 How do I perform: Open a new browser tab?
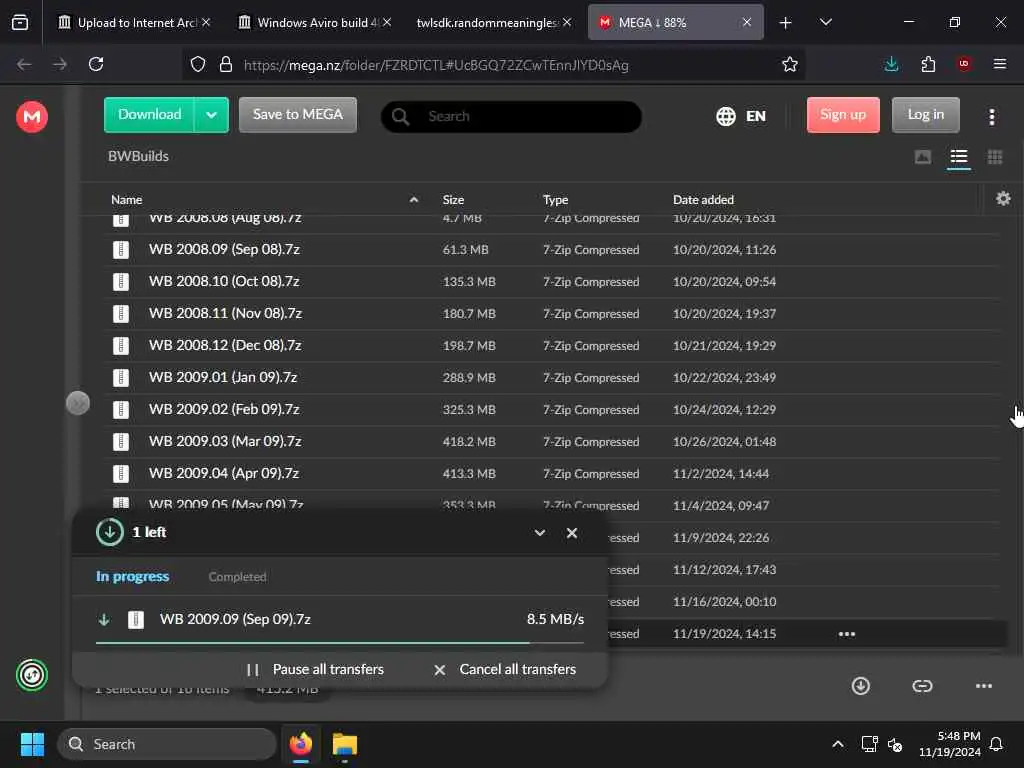pyautogui.click(x=785, y=22)
